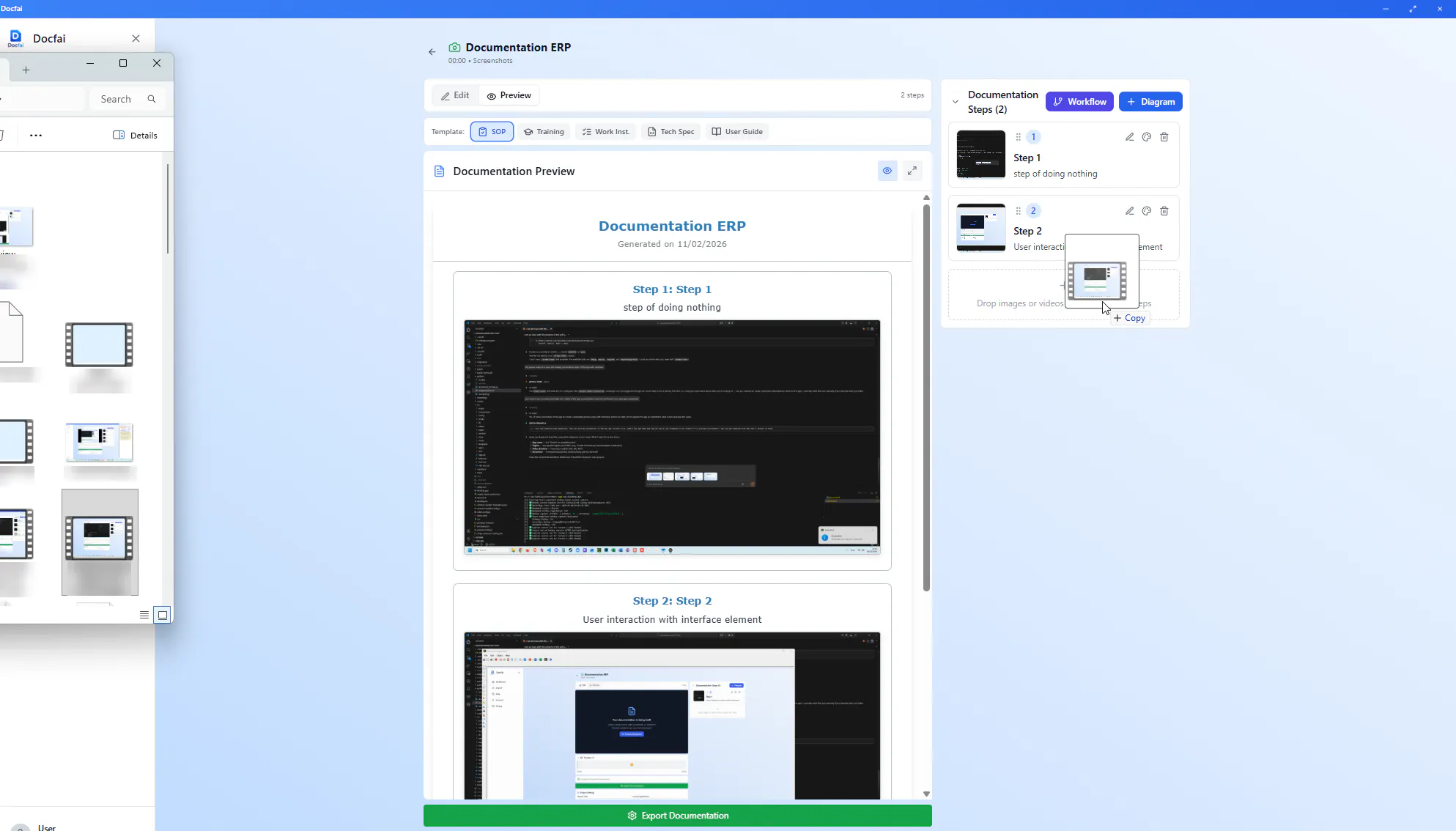This screenshot has height=831, width=1456.
Task: Collapse the Documentation Steps panel
Action: click(955, 102)
